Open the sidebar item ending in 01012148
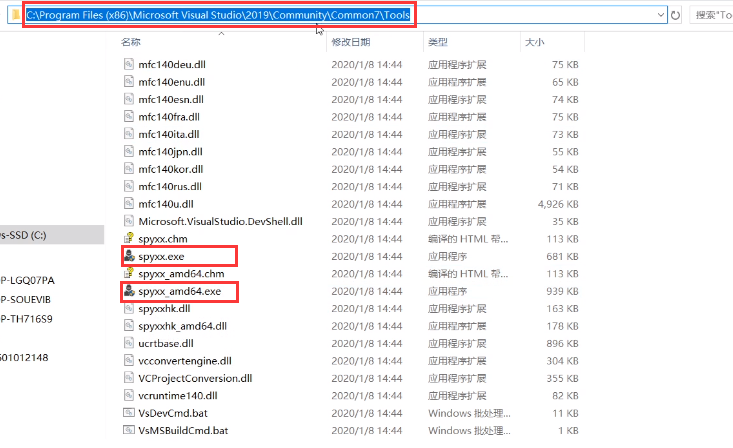 point(24,358)
